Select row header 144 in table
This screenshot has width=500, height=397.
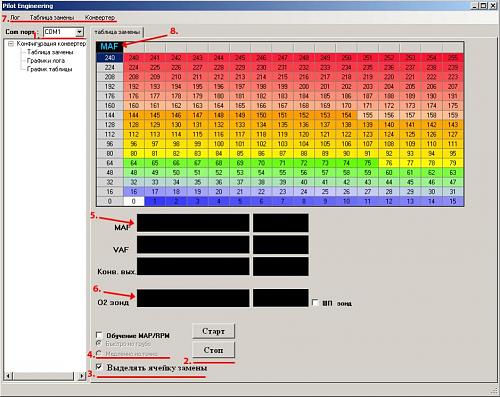(x=110, y=115)
